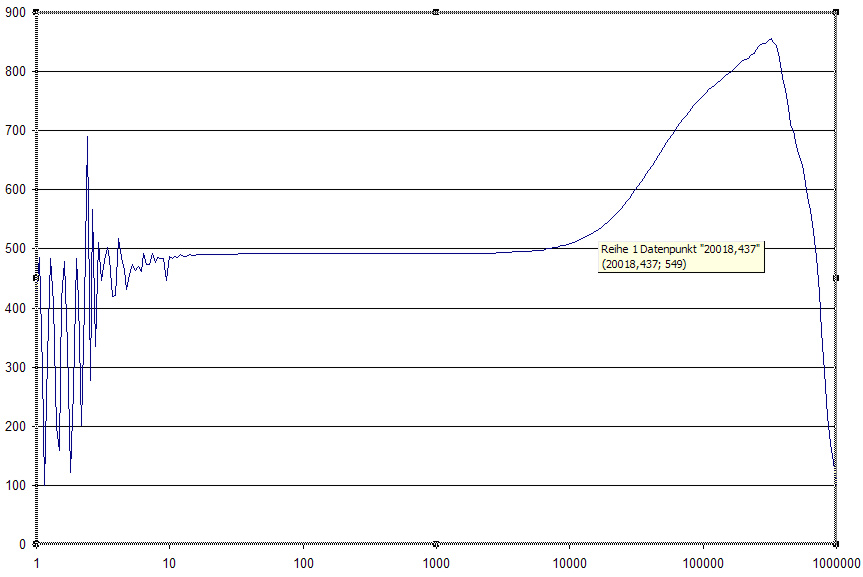Click the x-axis label 1000
Viewport: 863px width, 577px height.
point(436,563)
